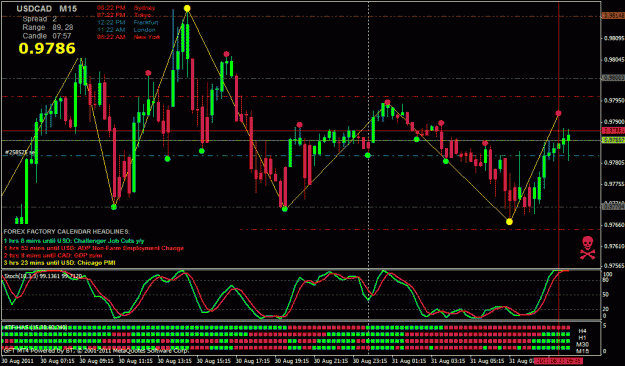Viewport: 625px width, 366px height.
Task: Click the red dot on the vertical red line
Action: point(558,114)
